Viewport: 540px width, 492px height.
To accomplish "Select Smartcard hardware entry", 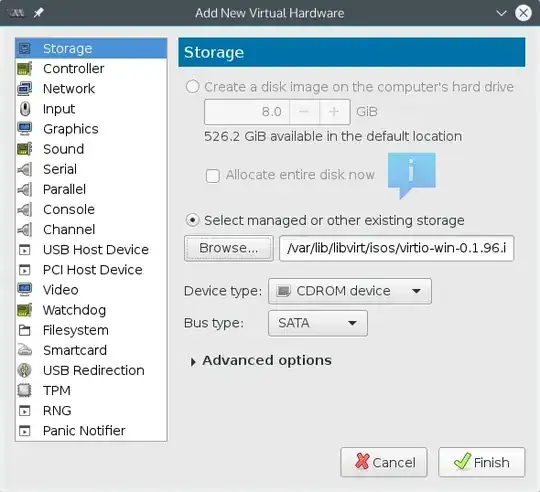I will click(91, 350).
